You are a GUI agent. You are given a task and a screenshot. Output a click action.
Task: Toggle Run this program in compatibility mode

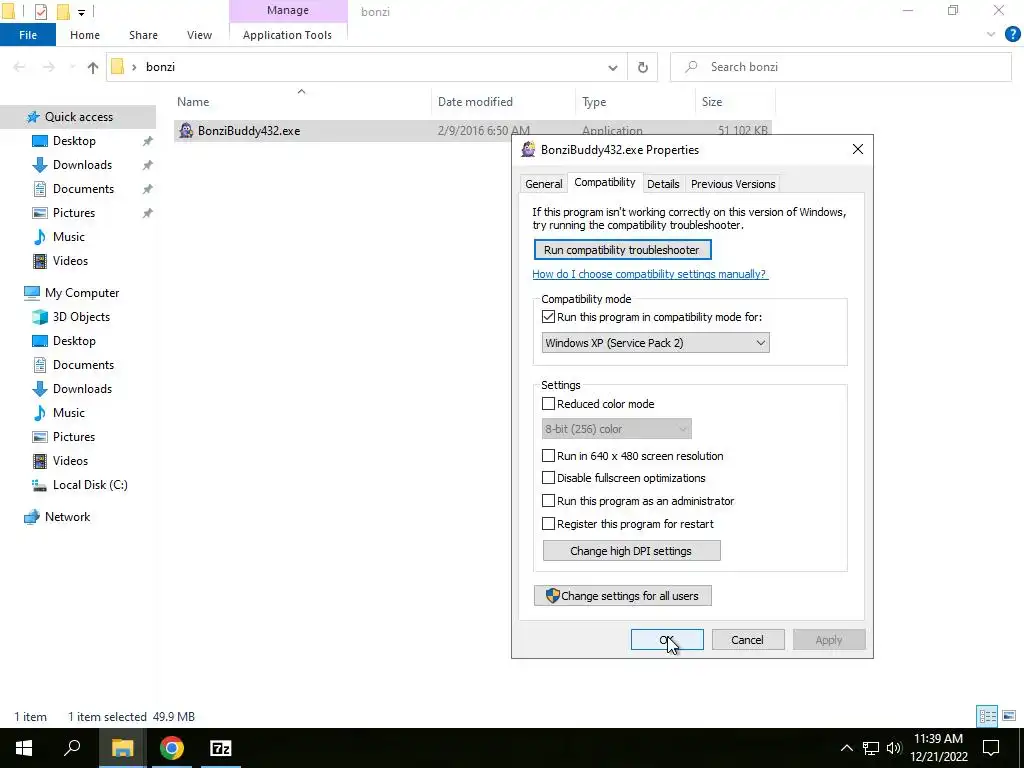pos(549,317)
